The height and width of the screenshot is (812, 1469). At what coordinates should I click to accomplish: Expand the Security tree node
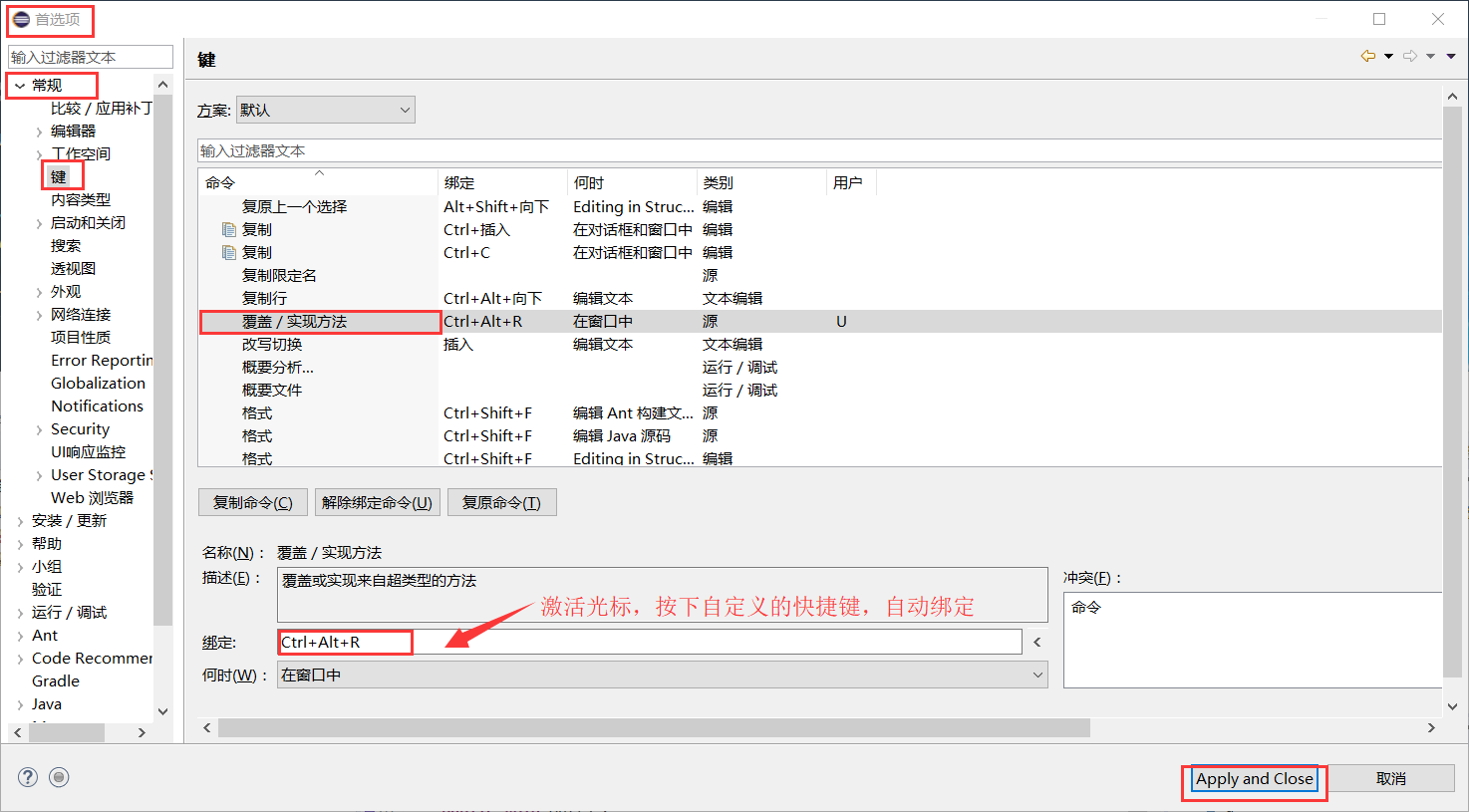coord(39,429)
